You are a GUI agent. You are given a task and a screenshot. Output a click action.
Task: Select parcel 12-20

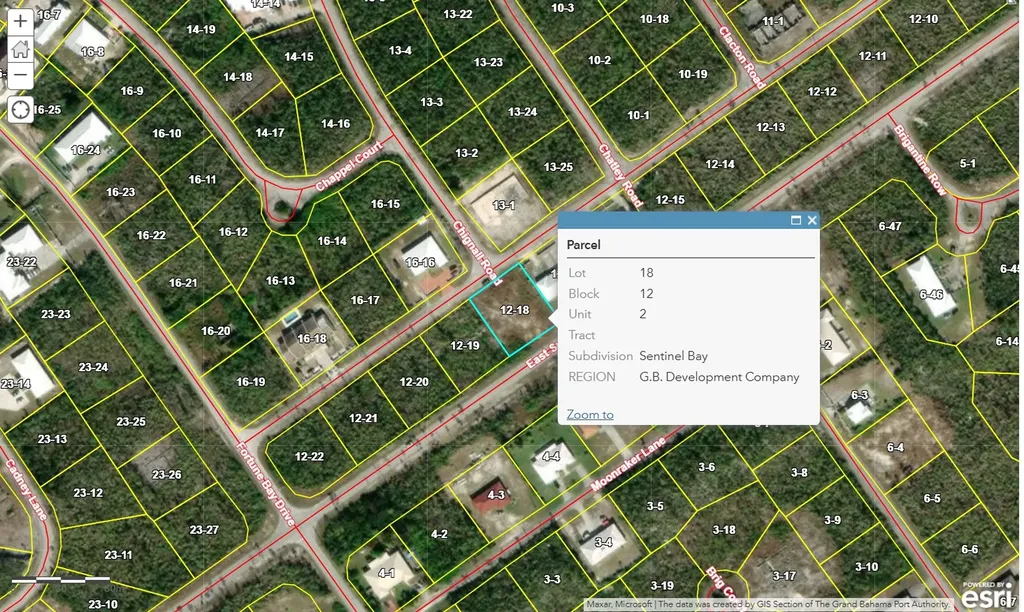(414, 381)
